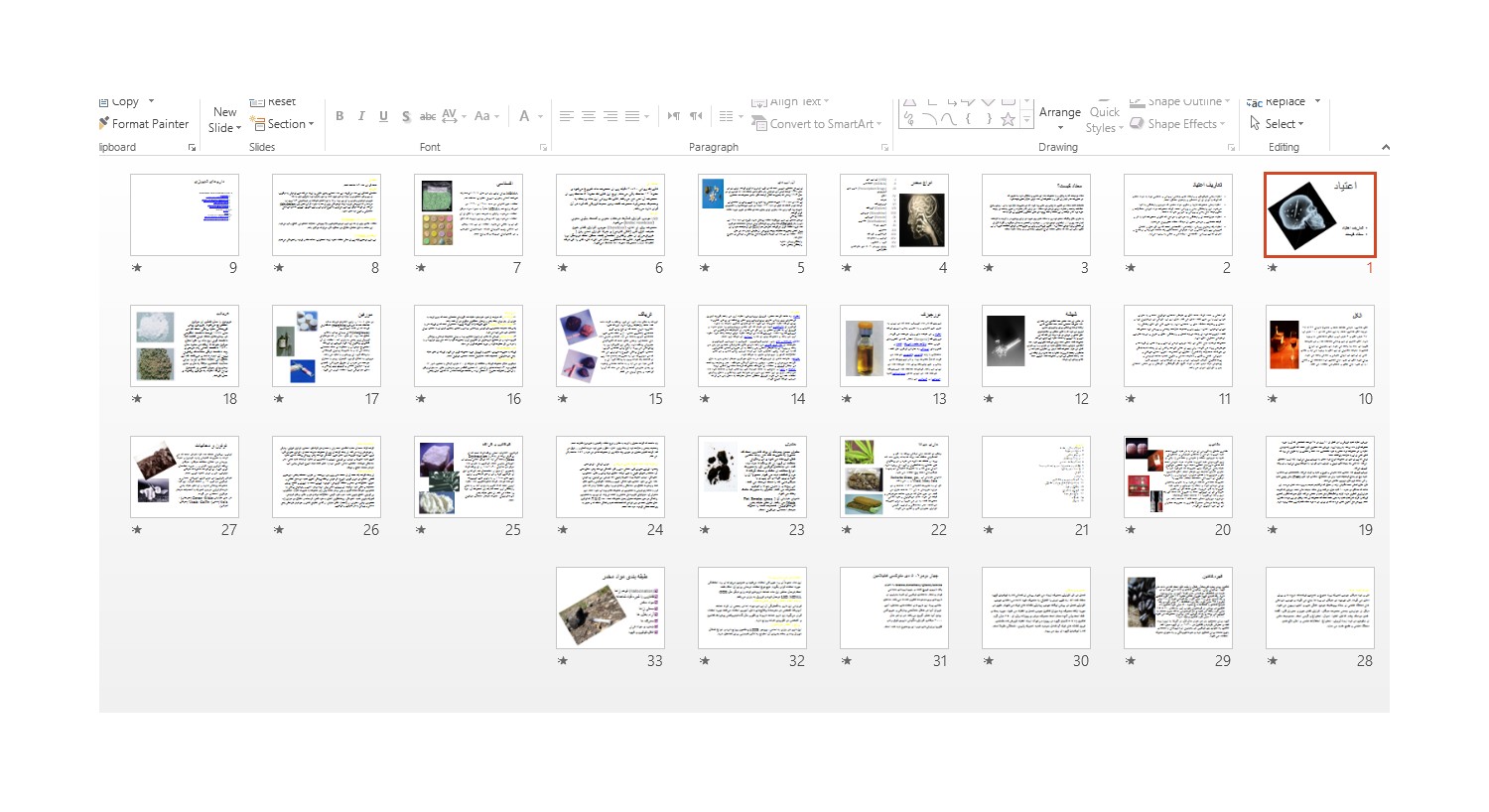Click the Align Text button
1489x812 pixels.
(x=790, y=102)
